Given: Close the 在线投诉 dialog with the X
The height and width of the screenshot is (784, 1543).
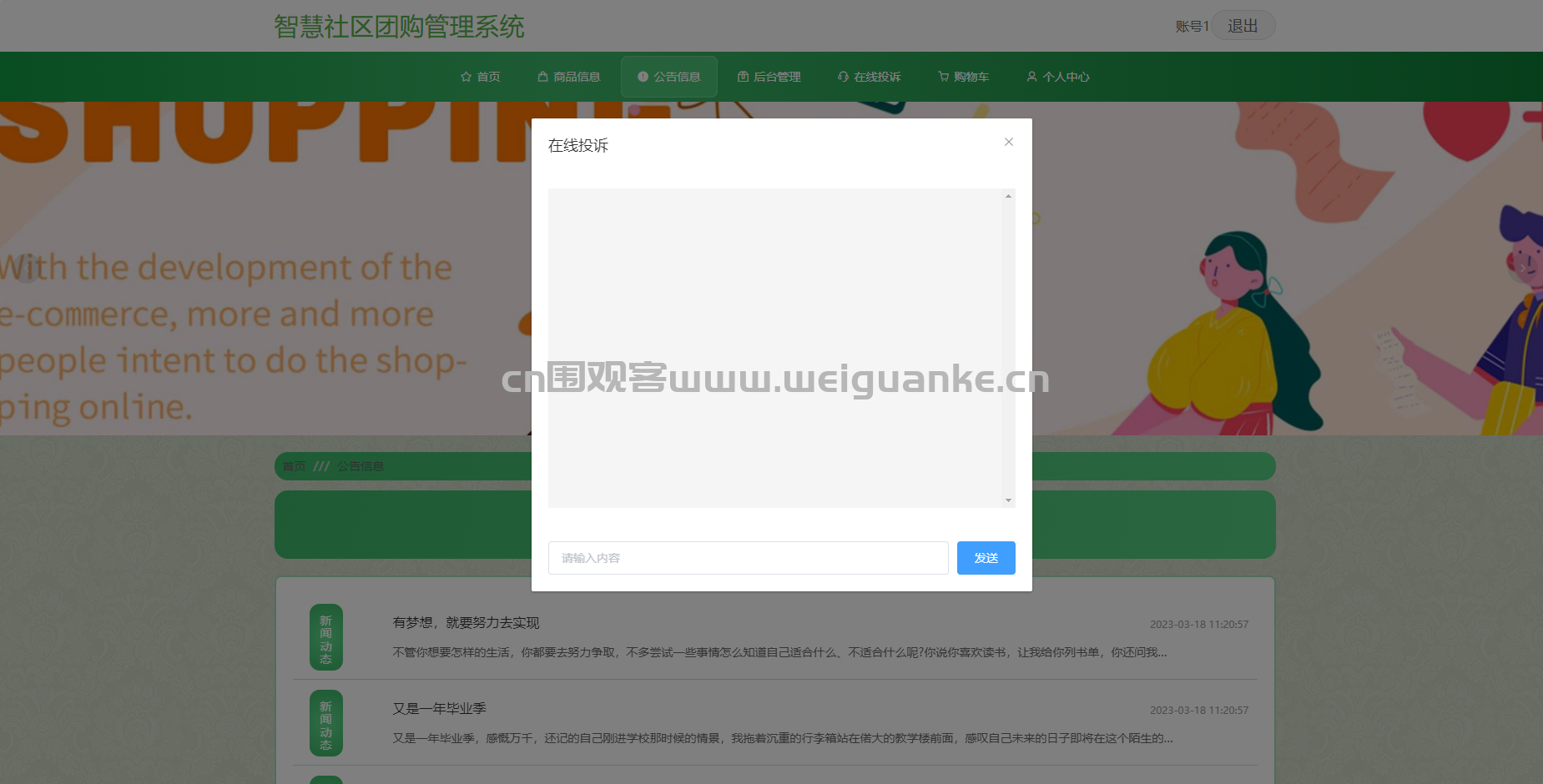Looking at the screenshot, I should pyautogui.click(x=1008, y=142).
